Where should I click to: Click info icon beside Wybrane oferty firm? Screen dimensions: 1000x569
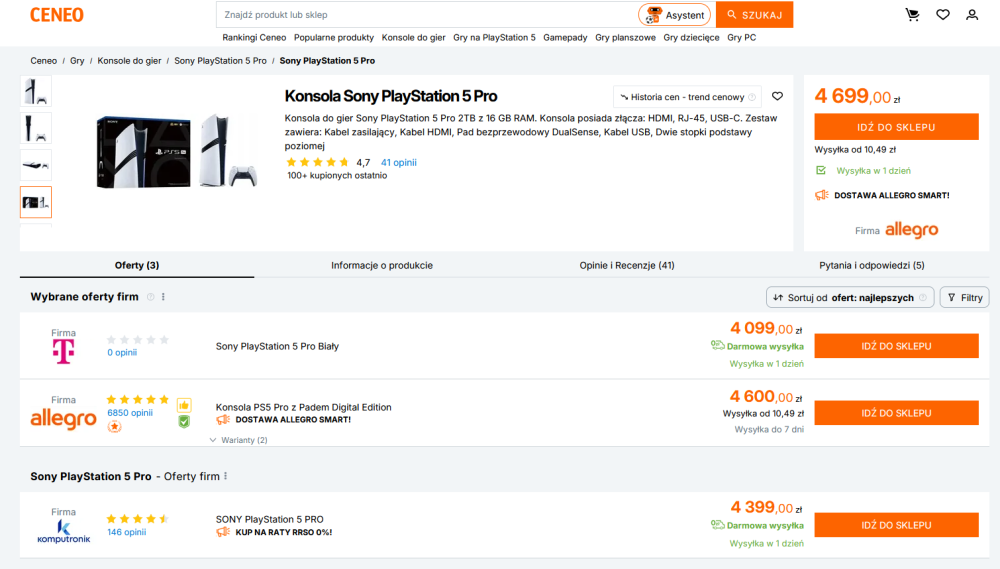coord(151,297)
